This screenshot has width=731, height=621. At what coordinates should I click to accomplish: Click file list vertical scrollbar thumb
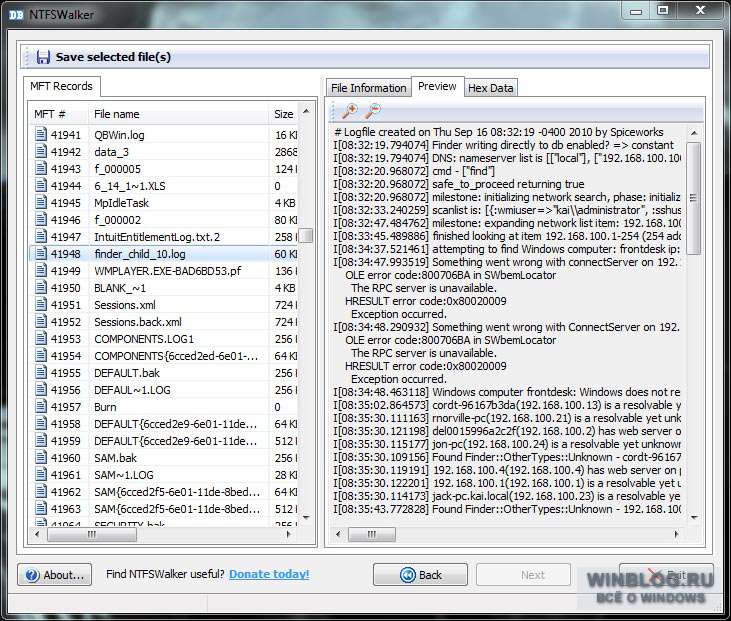click(x=306, y=235)
